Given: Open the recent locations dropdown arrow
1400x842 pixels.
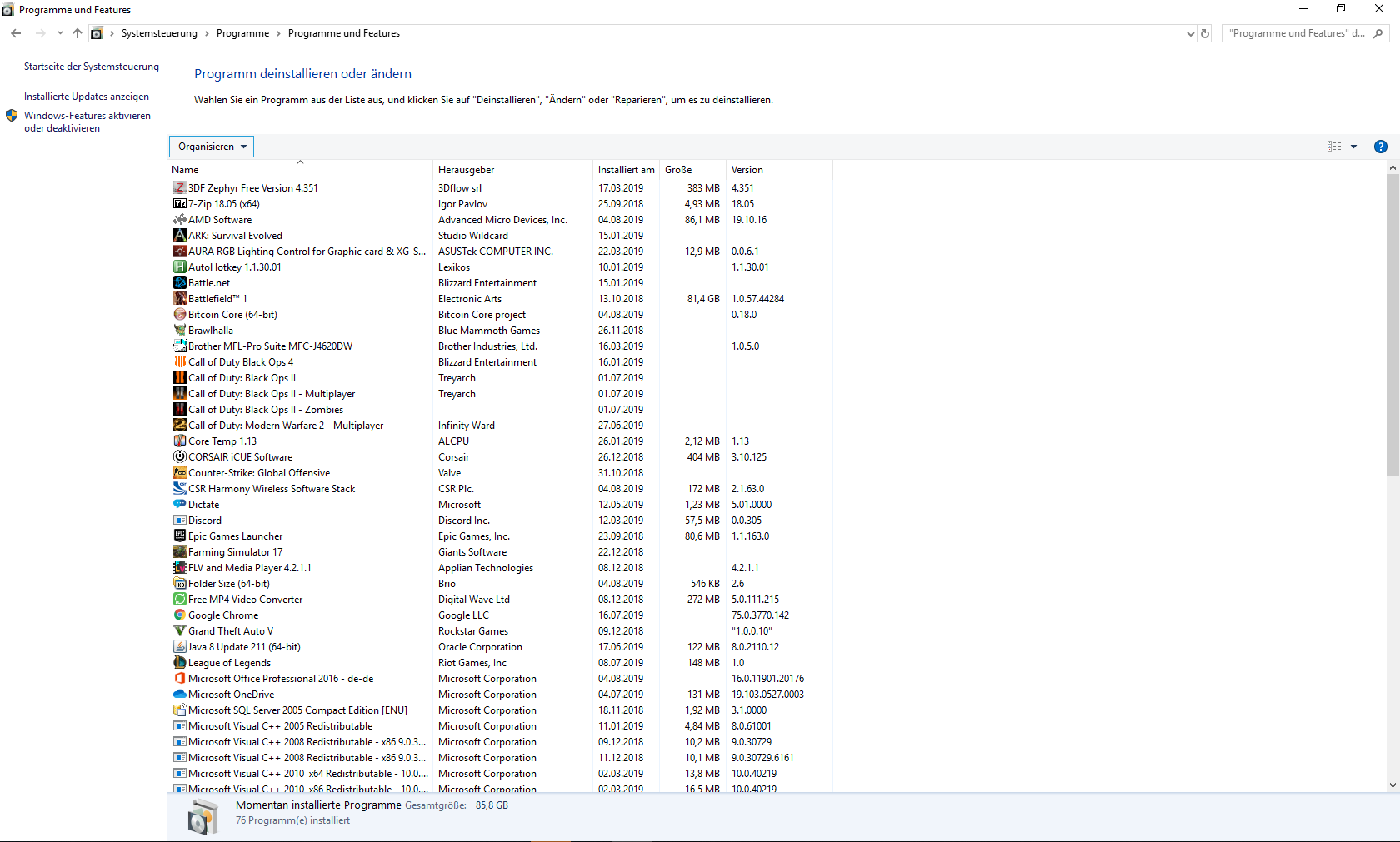Looking at the screenshot, I should tap(60, 33).
